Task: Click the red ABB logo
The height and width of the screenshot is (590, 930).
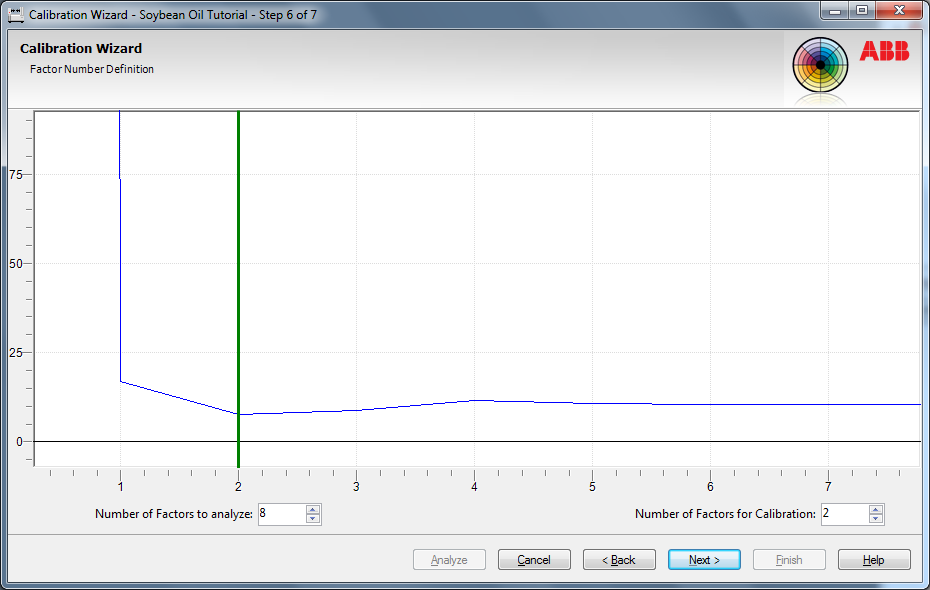Action: pyautogui.click(x=884, y=51)
